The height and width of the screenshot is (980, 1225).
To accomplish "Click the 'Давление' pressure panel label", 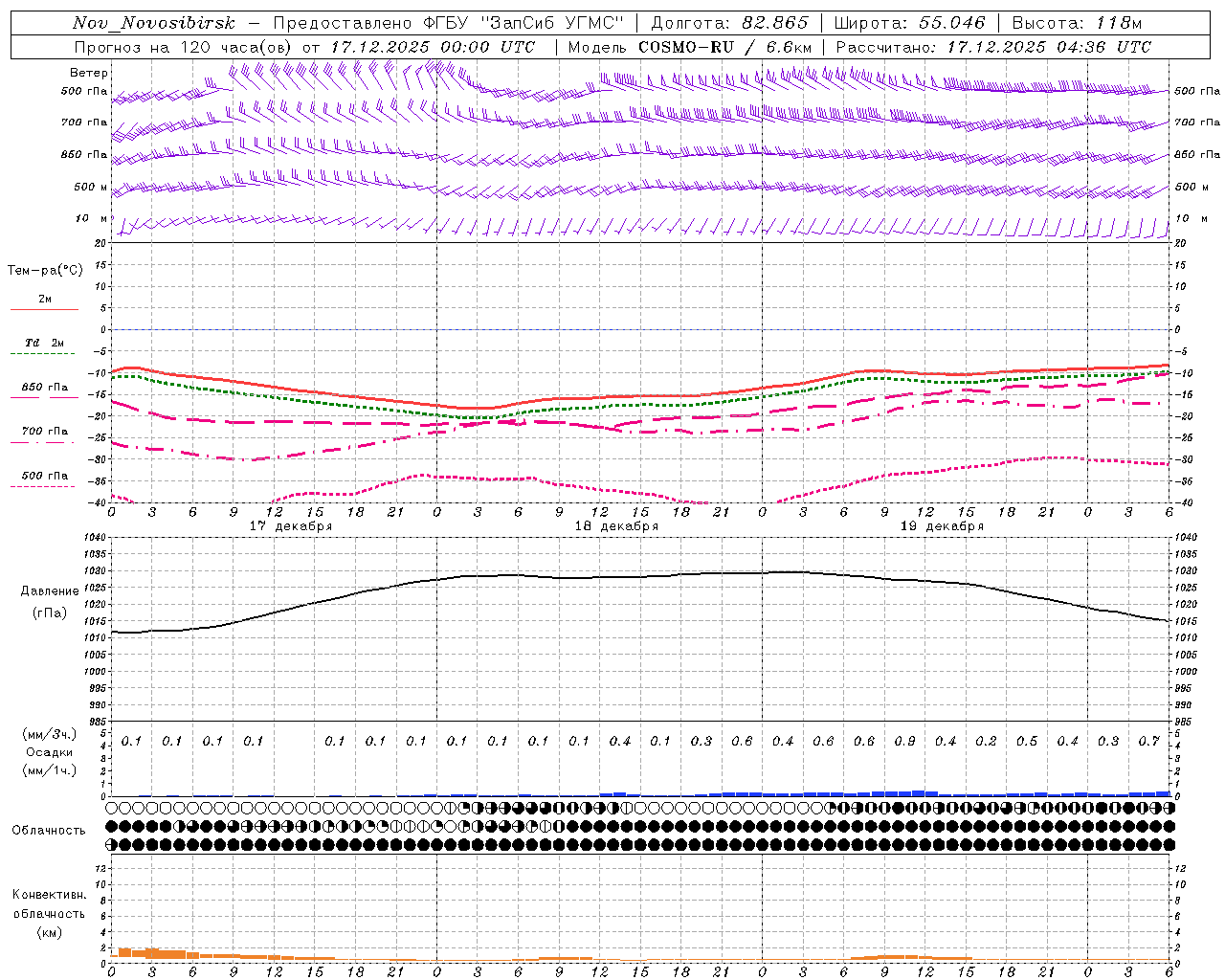I will click(50, 591).
